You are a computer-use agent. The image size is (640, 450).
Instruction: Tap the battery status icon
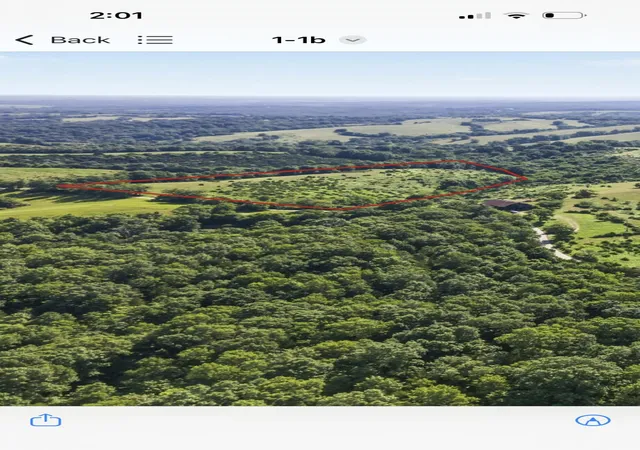coord(564,16)
